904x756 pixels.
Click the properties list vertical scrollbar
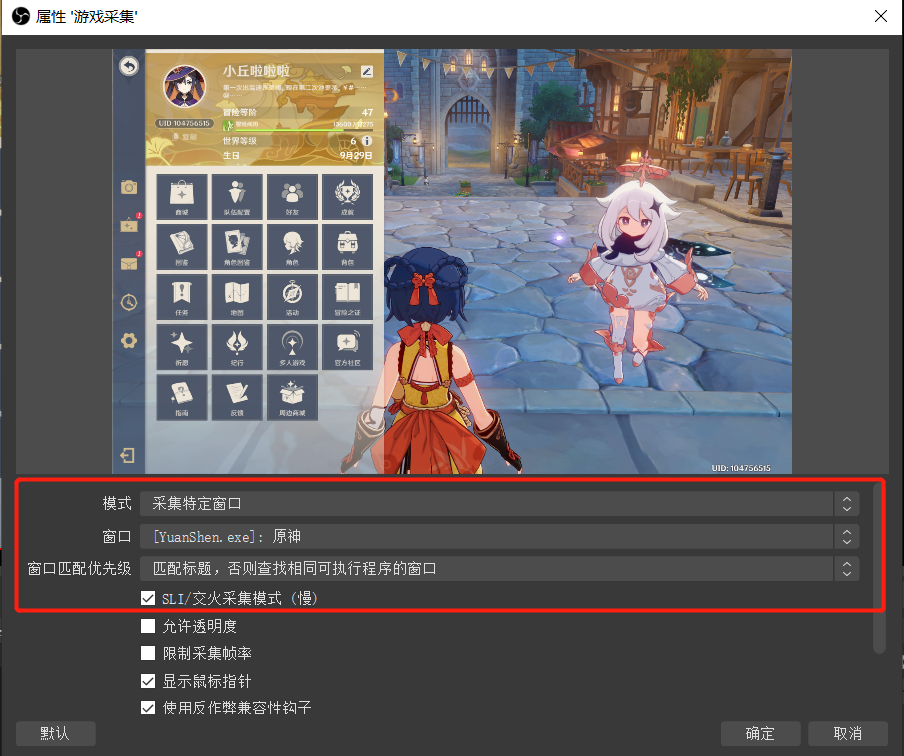pyautogui.click(x=879, y=569)
